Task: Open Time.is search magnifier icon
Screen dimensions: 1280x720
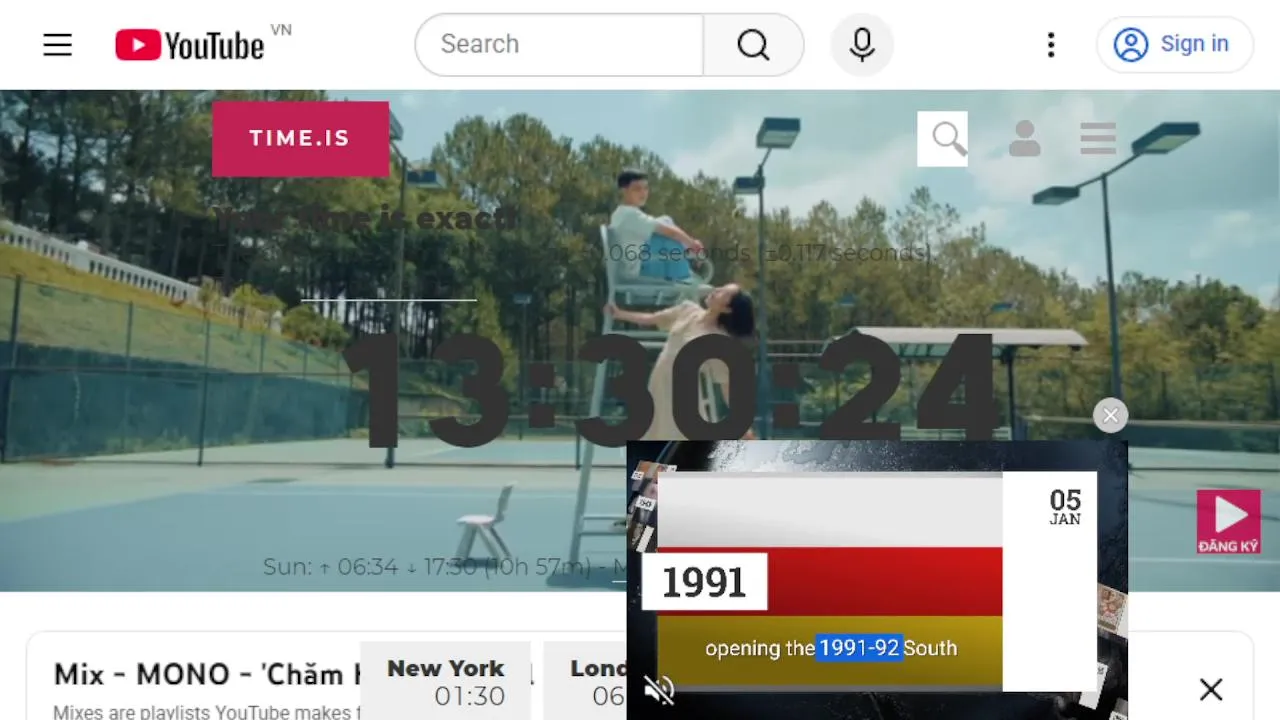Action: coord(942,138)
